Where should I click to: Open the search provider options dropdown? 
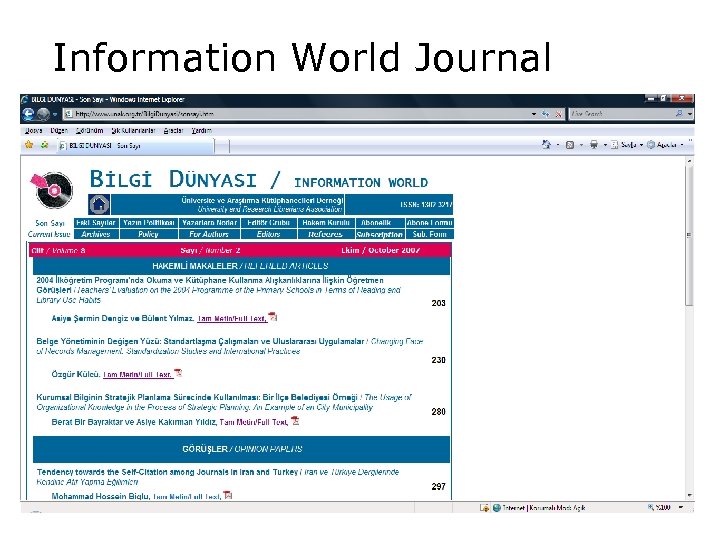[x=690, y=114]
